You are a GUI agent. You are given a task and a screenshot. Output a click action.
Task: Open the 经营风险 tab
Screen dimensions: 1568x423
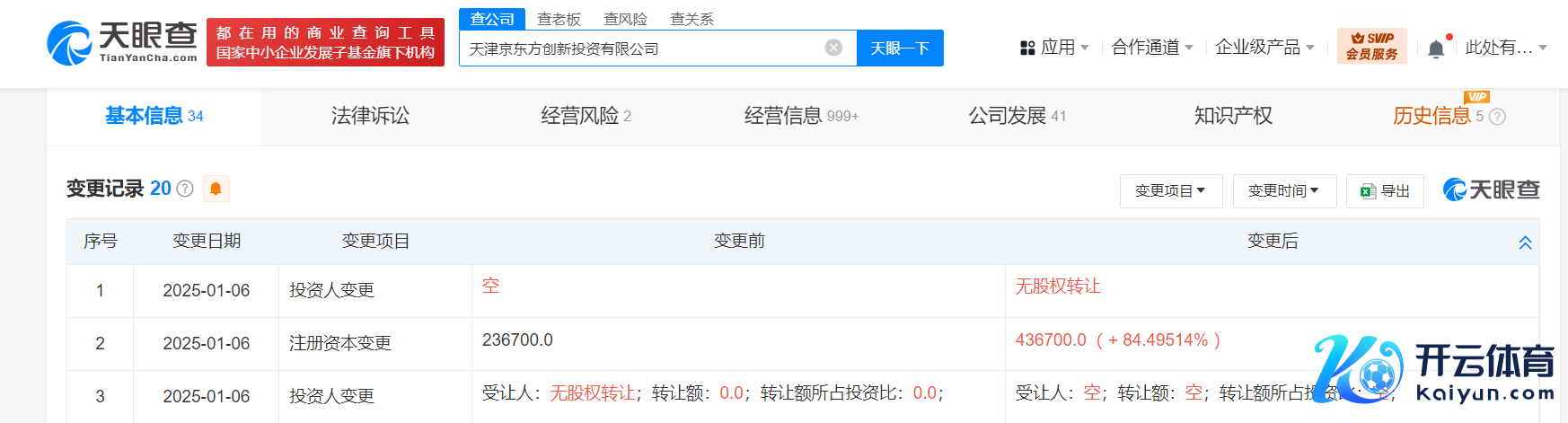click(586, 116)
